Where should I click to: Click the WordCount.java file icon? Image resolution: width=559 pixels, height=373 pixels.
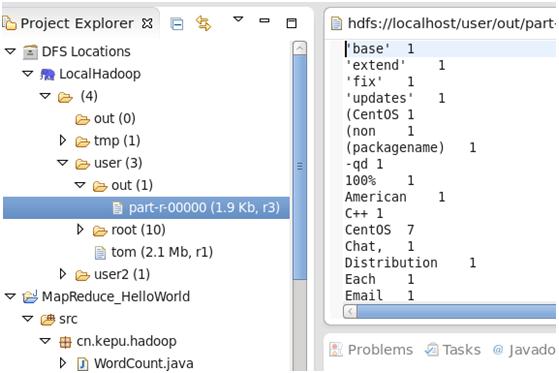(x=83, y=364)
